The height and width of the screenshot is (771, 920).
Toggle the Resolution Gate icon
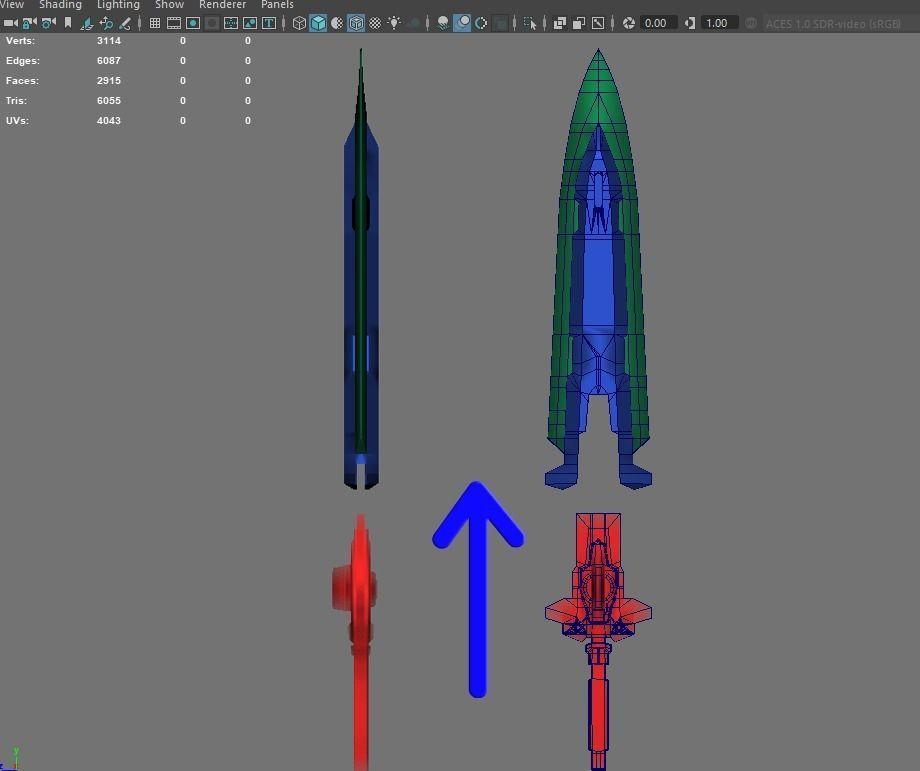[x=193, y=23]
